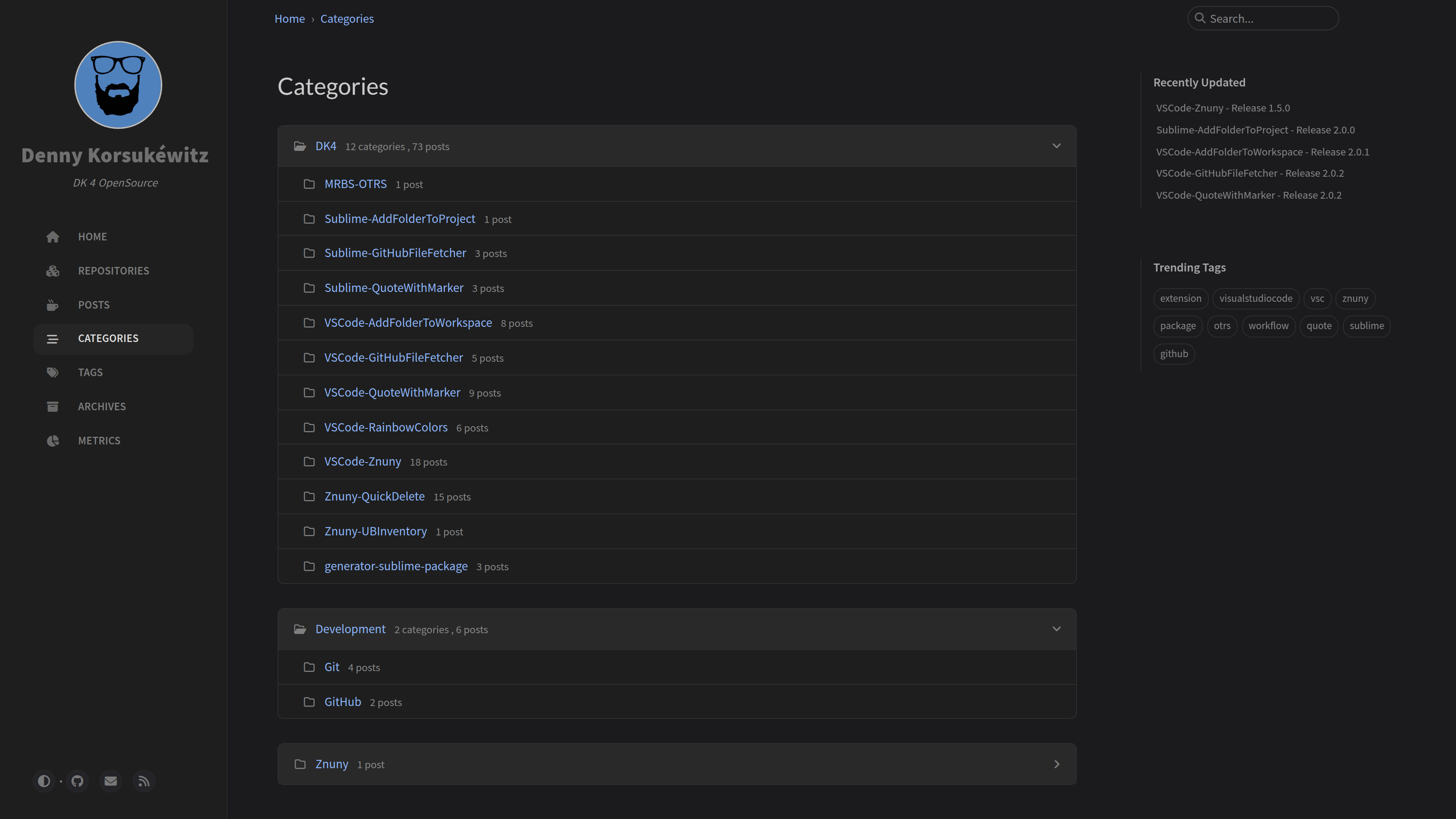Collapse the DK4 category group chevron
The height and width of the screenshot is (819, 1456).
[x=1056, y=146]
